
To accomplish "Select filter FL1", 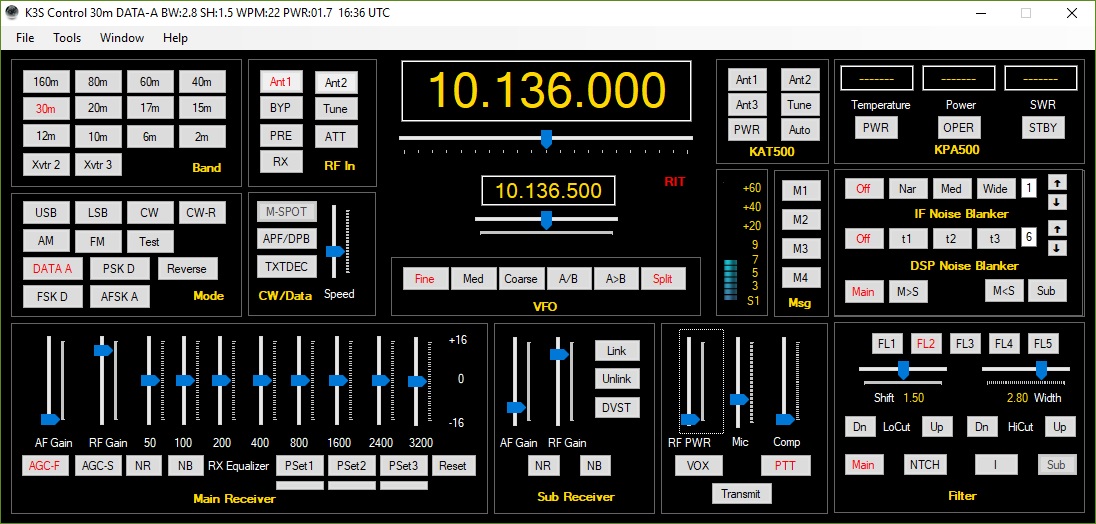I will (886, 344).
